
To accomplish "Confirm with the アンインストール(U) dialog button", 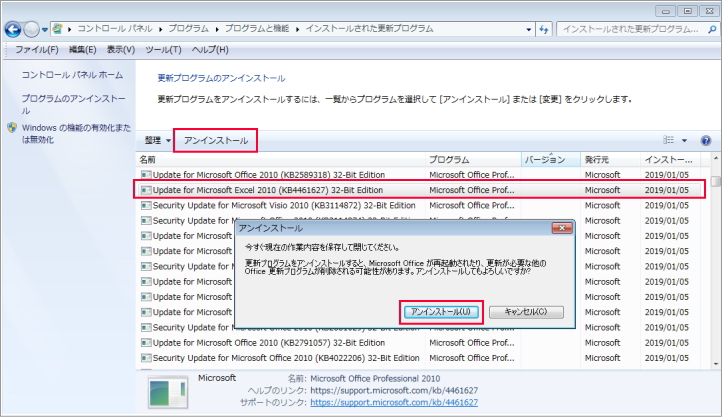I will 441,312.
